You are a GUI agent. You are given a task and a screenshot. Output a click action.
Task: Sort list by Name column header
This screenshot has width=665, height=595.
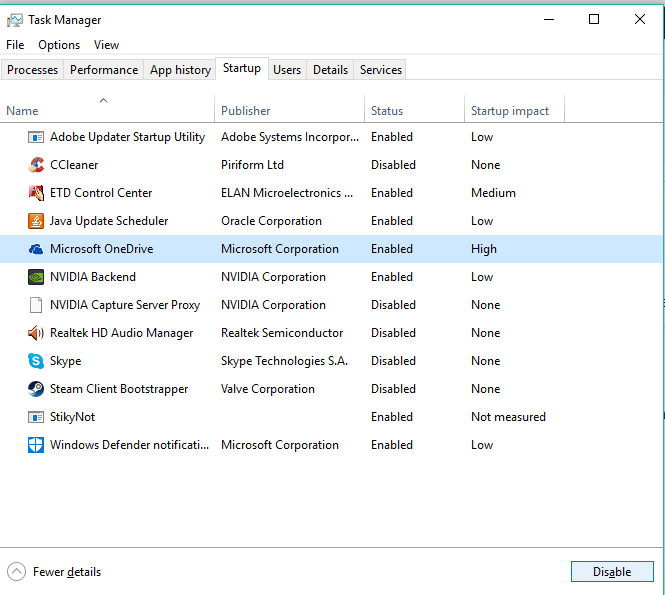[22, 111]
